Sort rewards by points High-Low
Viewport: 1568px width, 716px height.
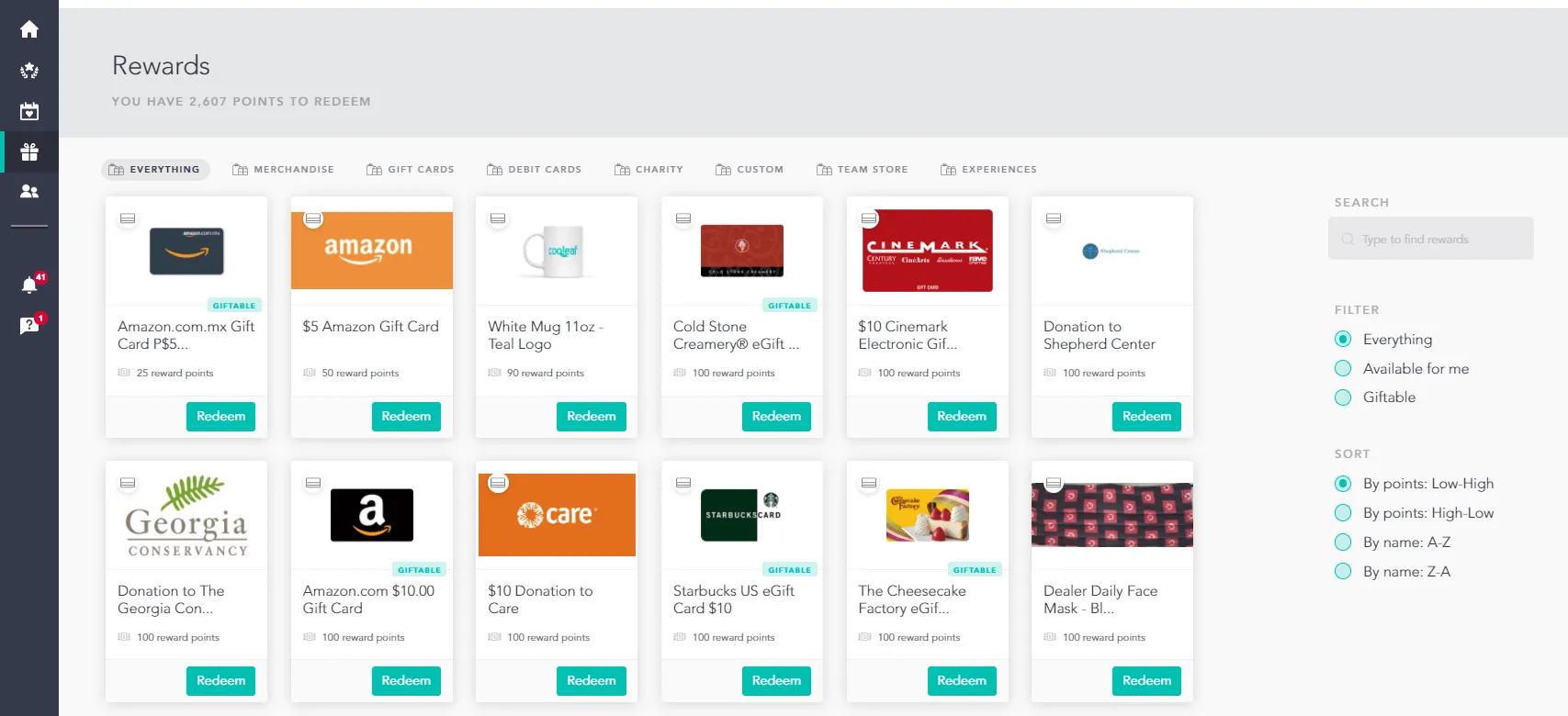point(1415,513)
